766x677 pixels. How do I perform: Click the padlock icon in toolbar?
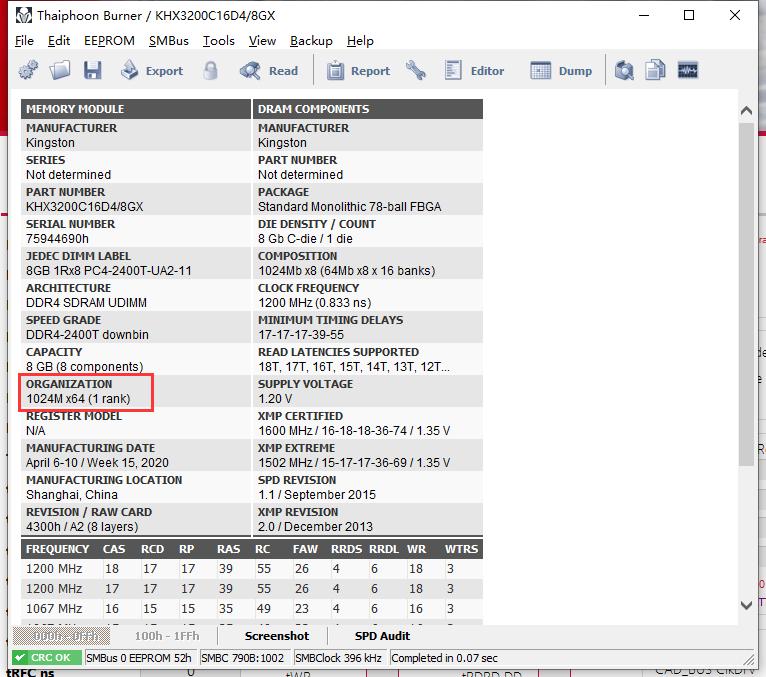(x=211, y=71)
